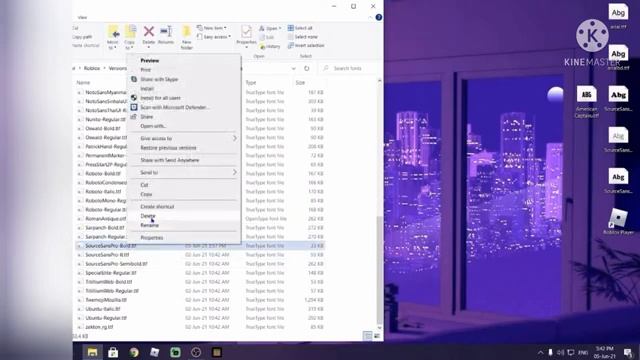Open OBS Studio from the taskbar

(x=196, y=352)
